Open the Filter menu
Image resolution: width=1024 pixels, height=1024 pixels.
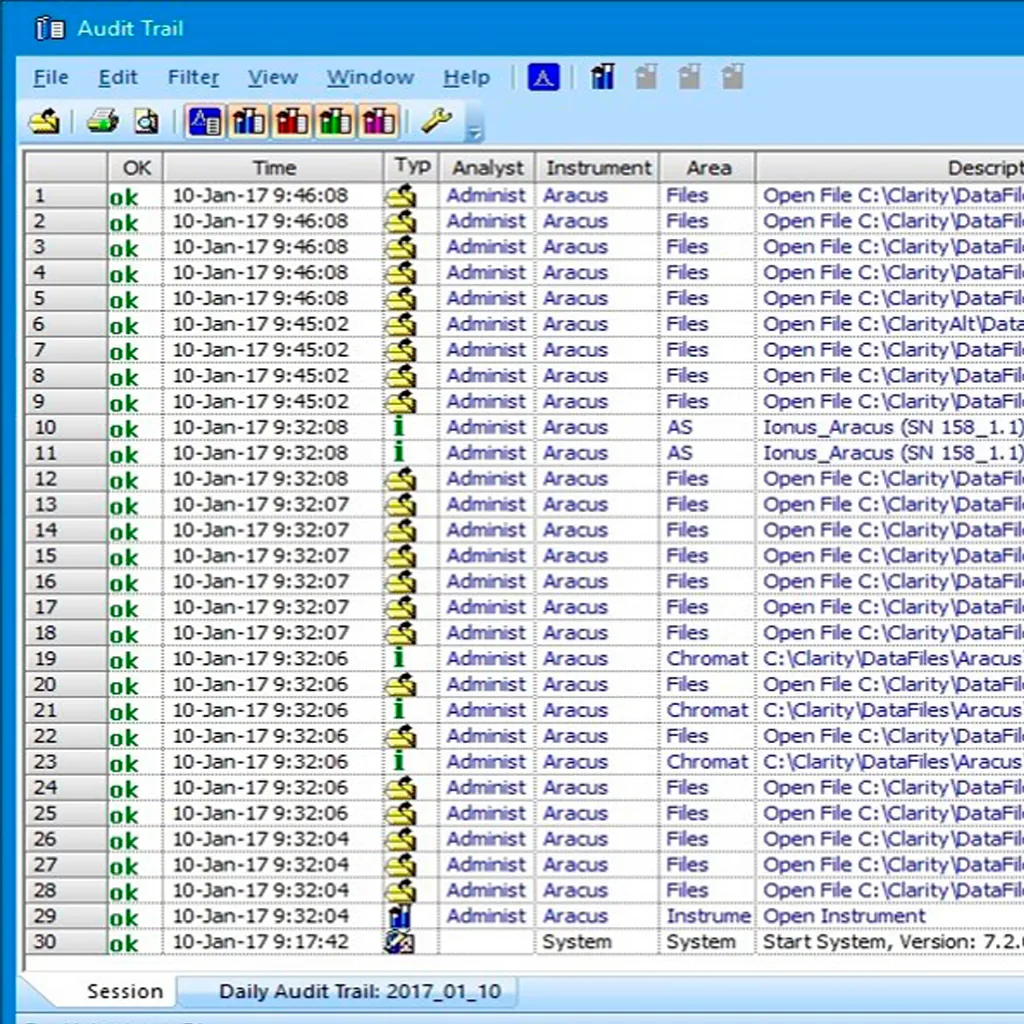193,78
